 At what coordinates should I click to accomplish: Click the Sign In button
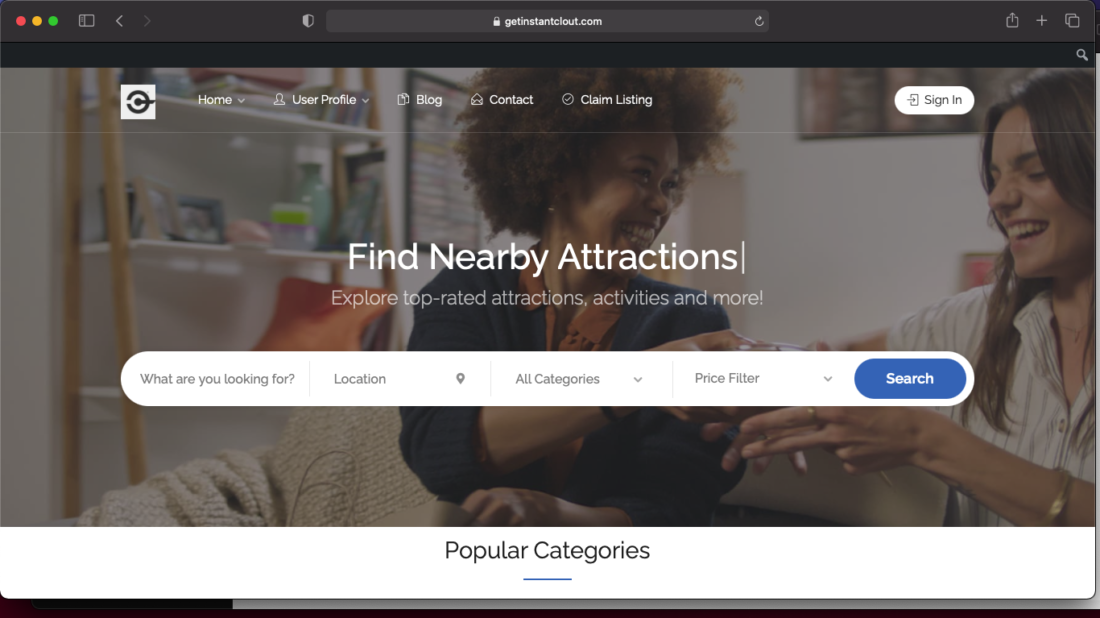click(x=934, y=100)
